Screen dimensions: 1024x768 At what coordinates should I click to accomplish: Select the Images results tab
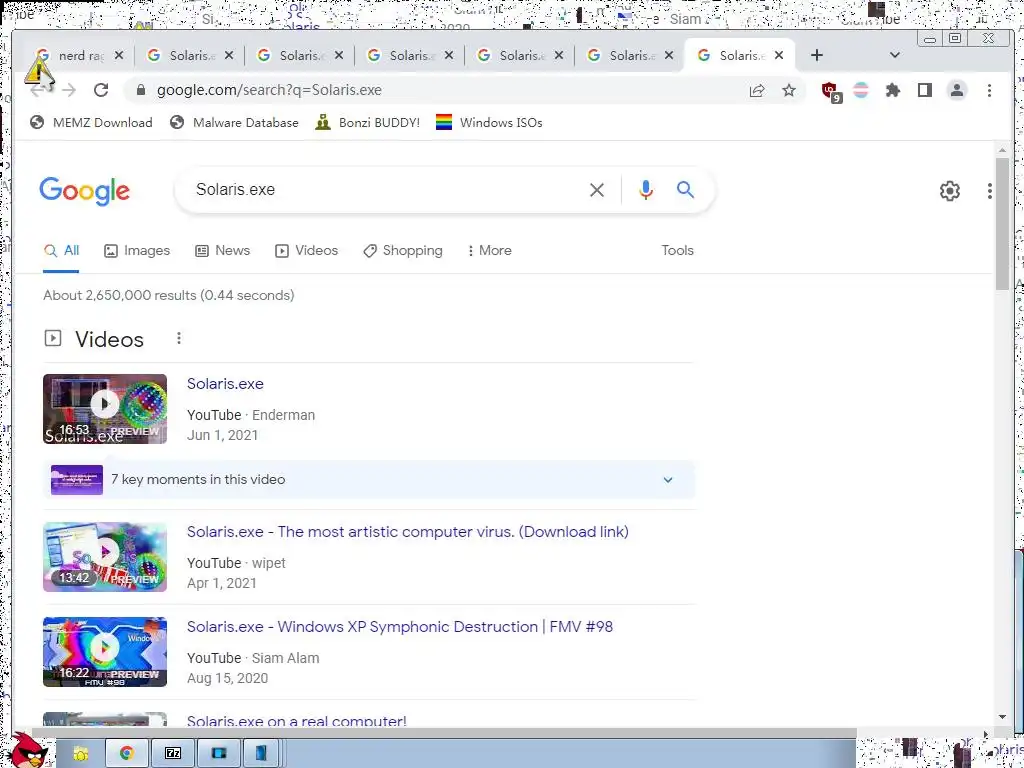(137, 250)
